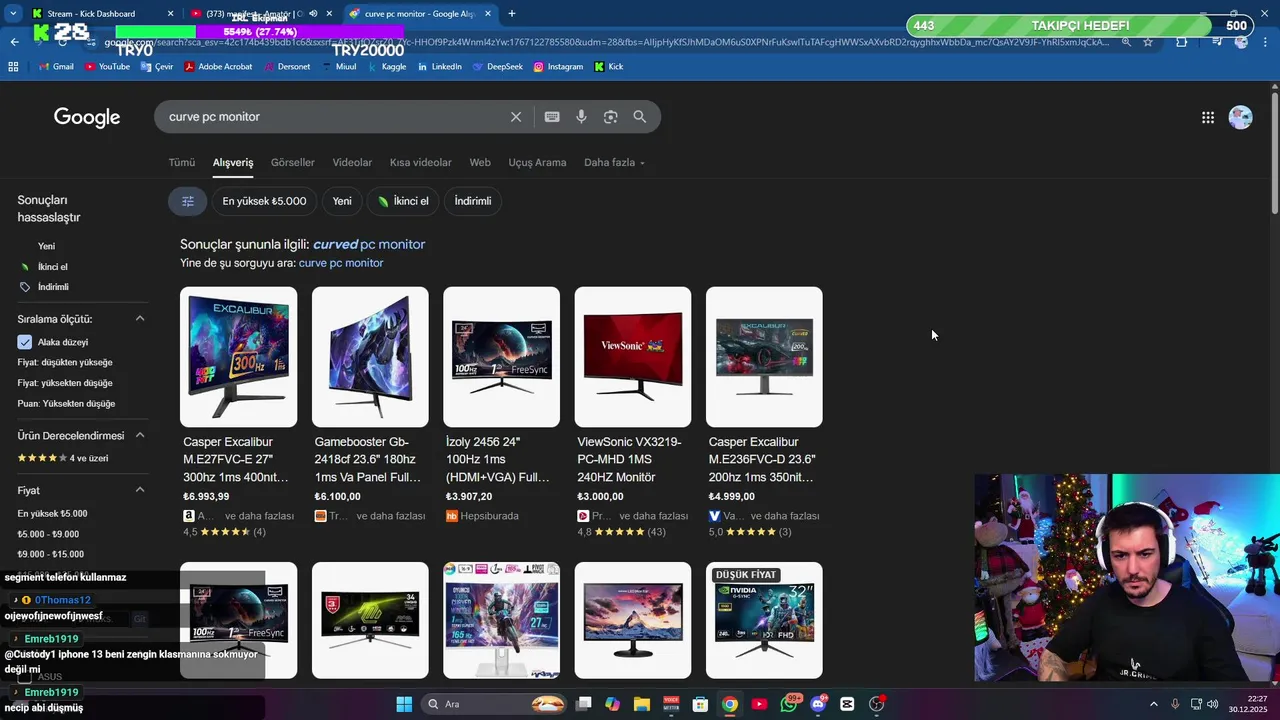Screen dimensions: 1280x720
Task: Open a new browser tab with plus icon
Action: click(512, 14)
